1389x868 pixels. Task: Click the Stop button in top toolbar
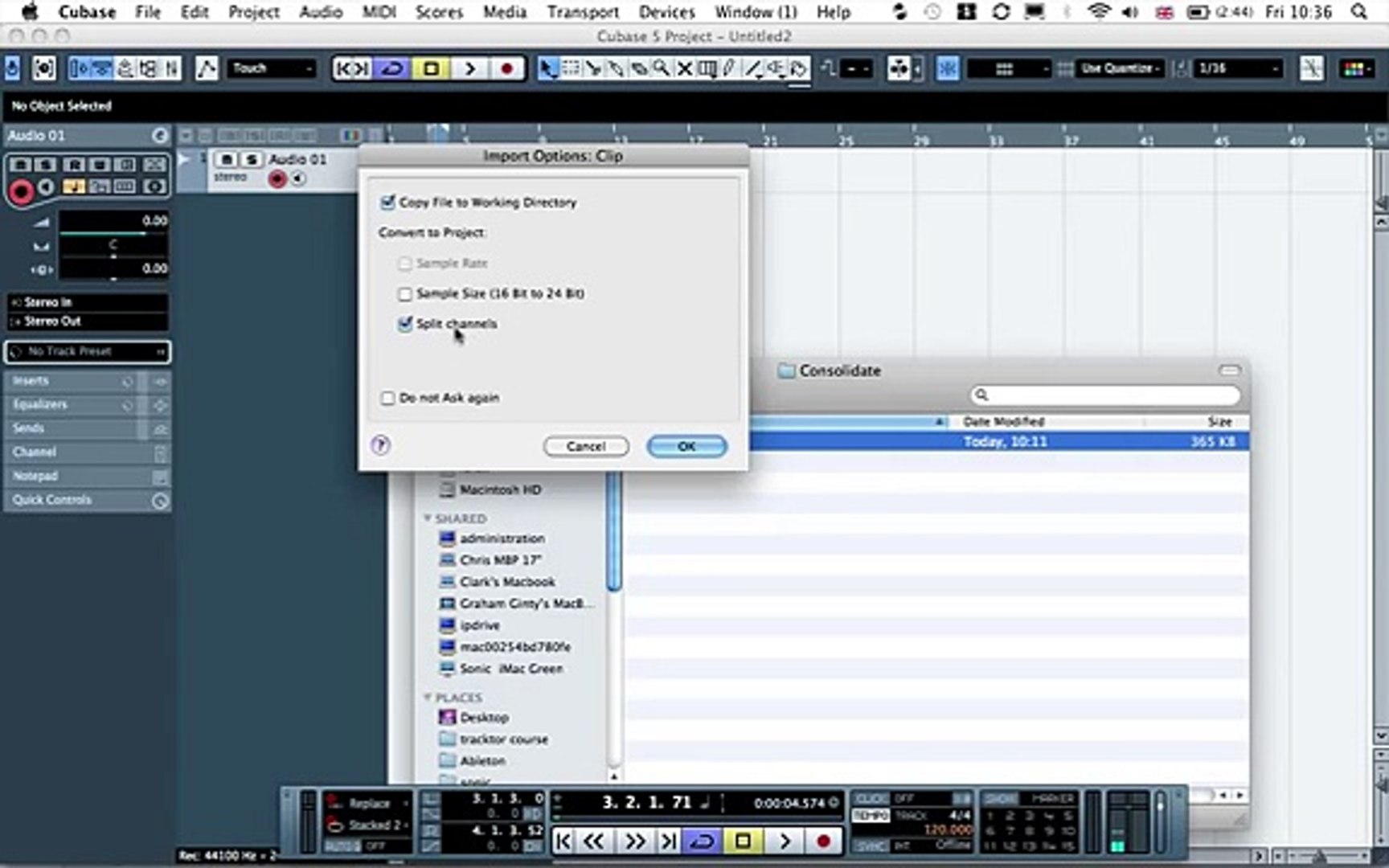431,68
